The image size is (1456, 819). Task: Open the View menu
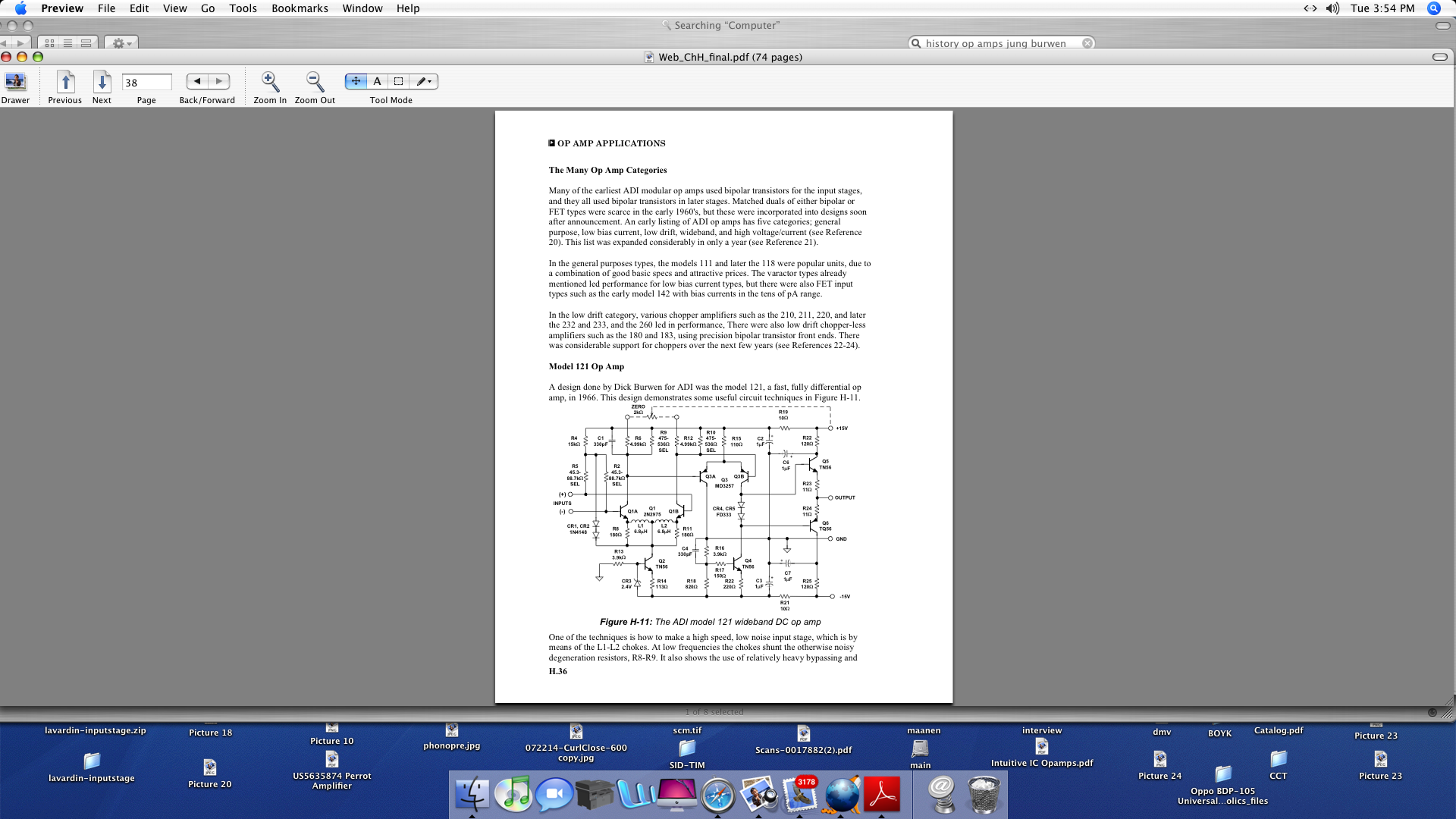[174, 8]
